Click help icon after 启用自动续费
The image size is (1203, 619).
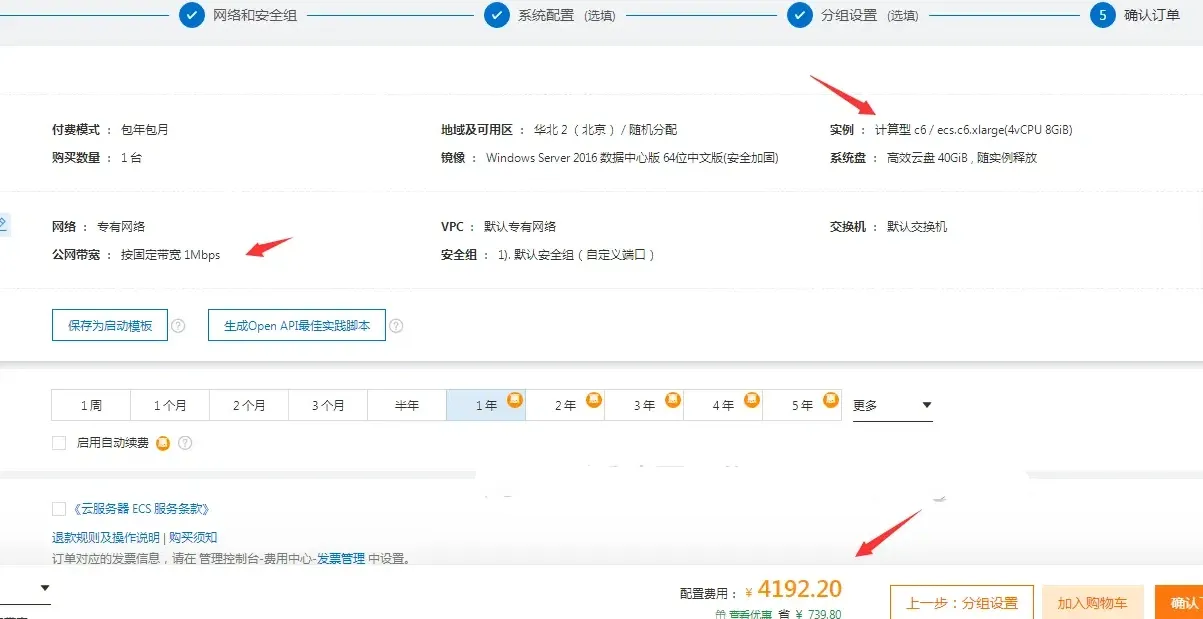[x=184, y=443]
